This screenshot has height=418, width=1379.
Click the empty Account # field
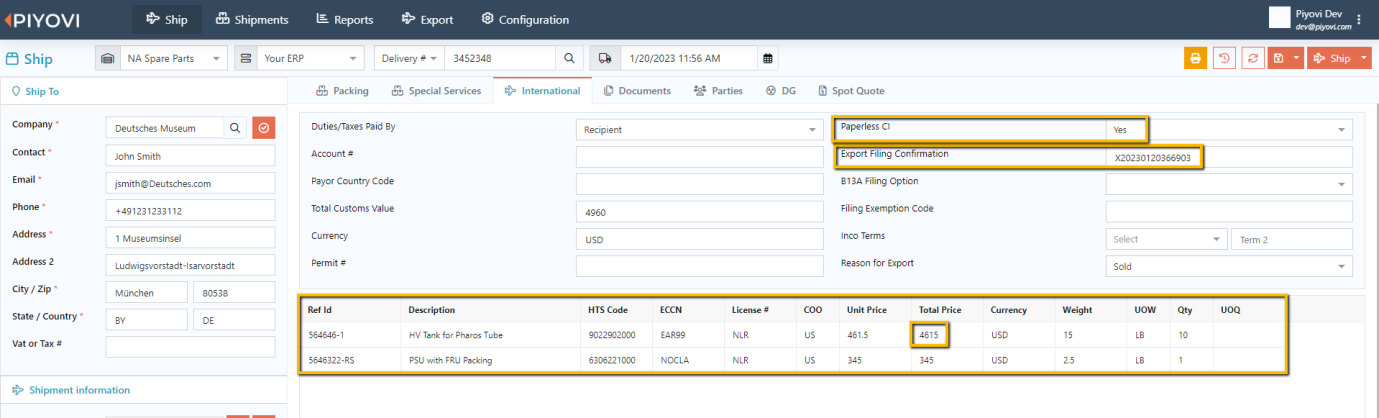pos(699,156)
